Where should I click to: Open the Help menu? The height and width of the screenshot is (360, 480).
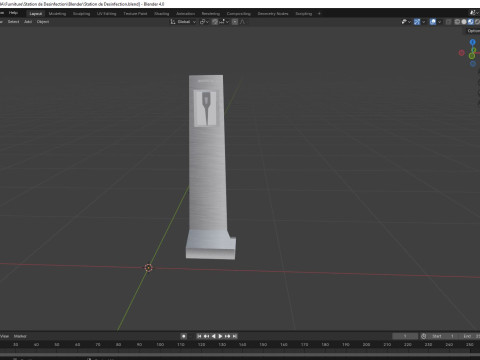[x=13, y=13]
